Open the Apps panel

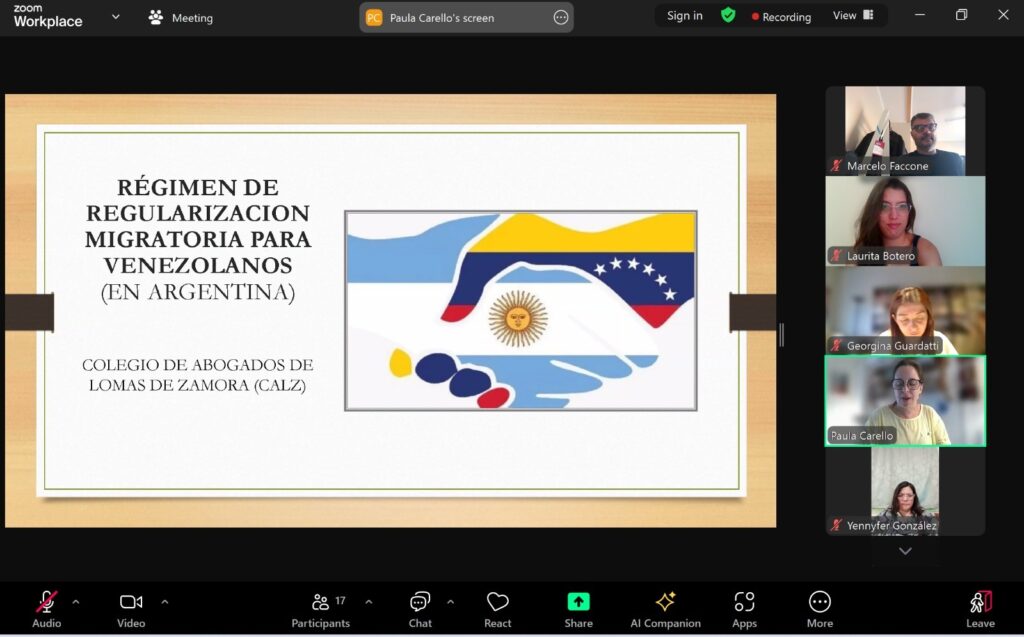click(x=744, y=609)
